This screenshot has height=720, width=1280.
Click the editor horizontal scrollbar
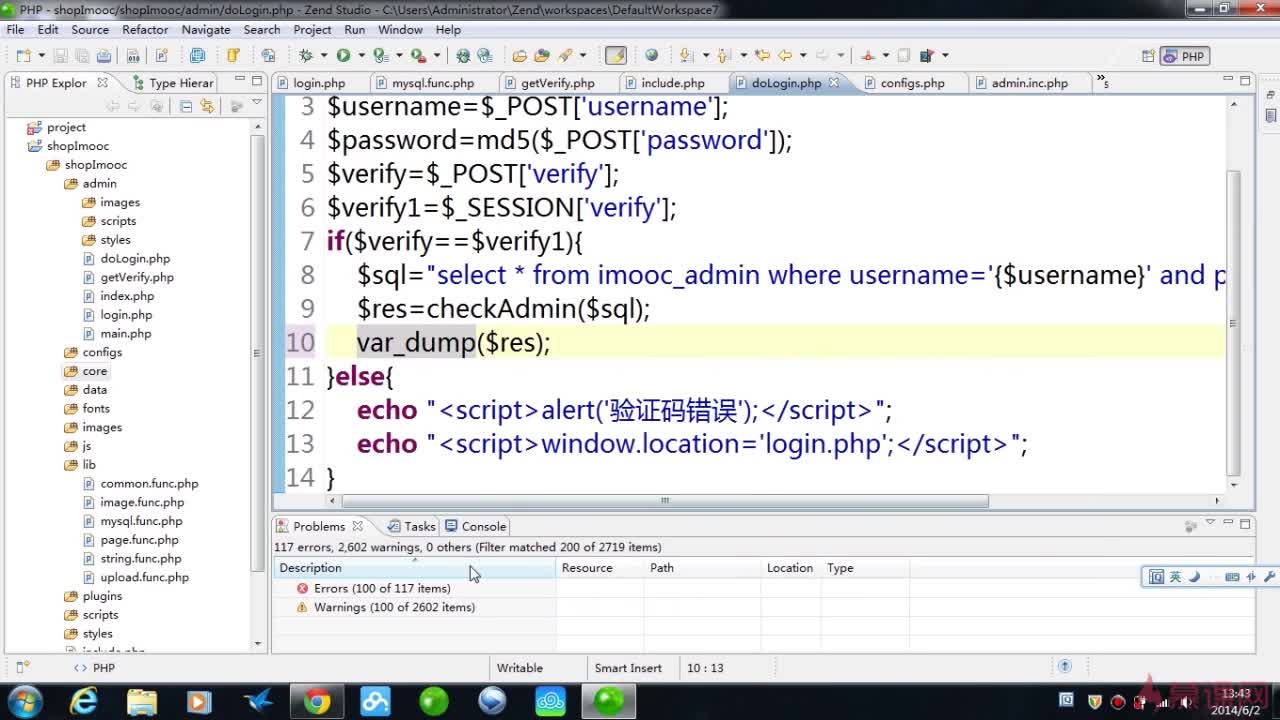click(x=664, y=501)
